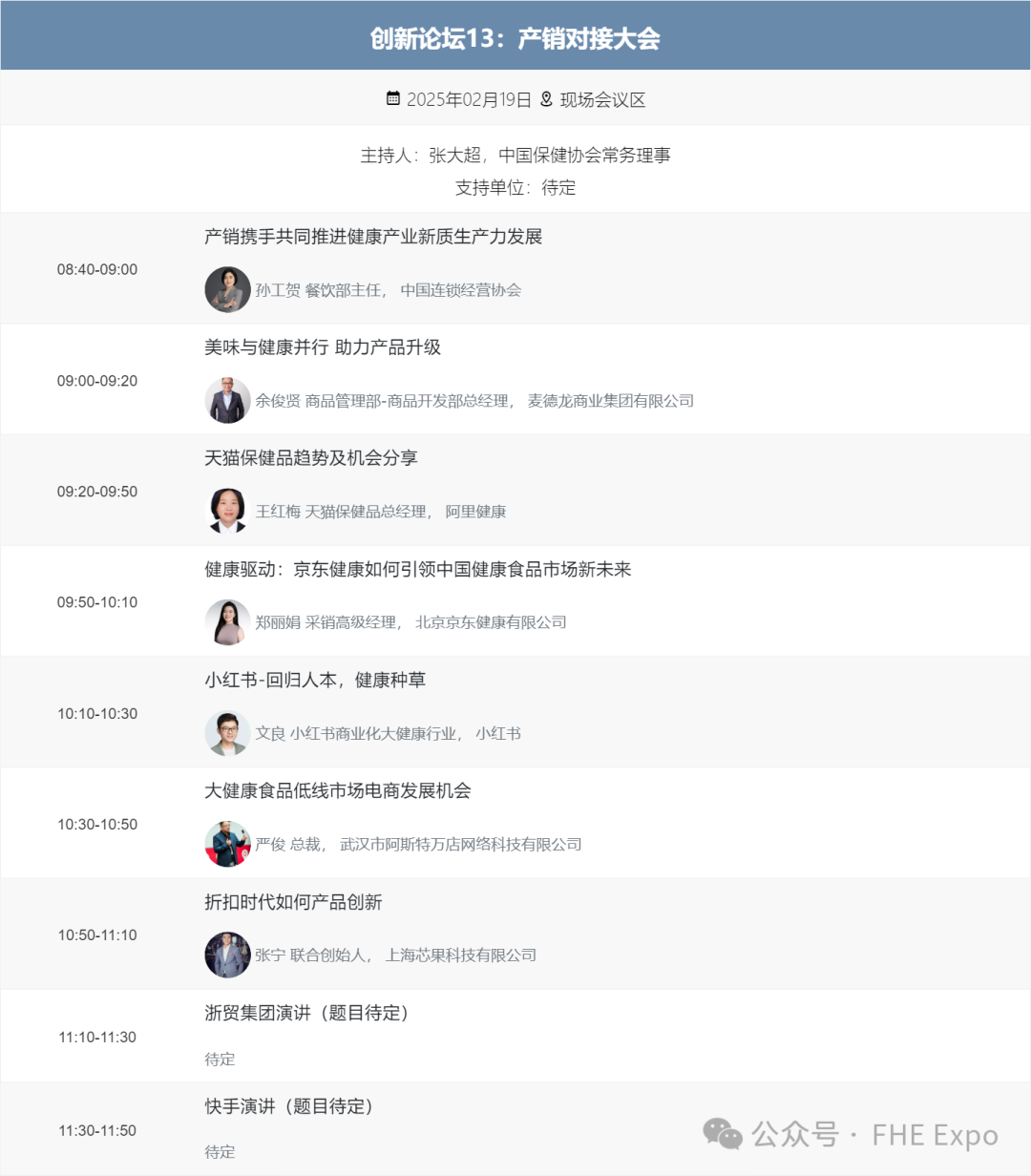The image size is (1031, 1176).
Task: Open 张宁's speaker avatar
Action: click(227, 955)
